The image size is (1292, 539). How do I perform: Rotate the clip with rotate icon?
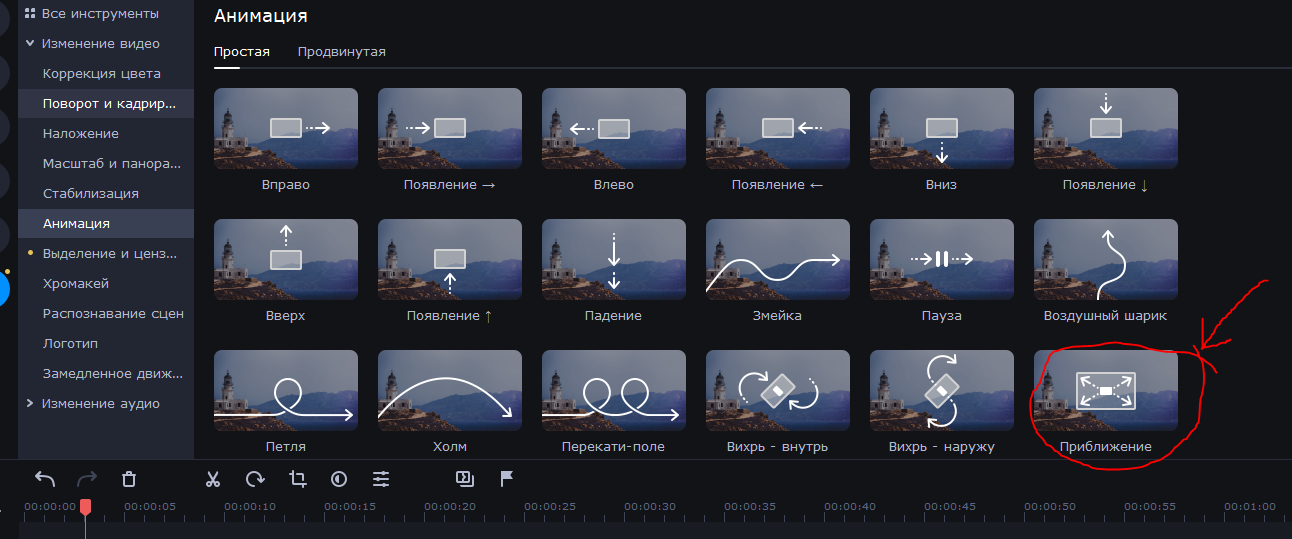(255, 479)
